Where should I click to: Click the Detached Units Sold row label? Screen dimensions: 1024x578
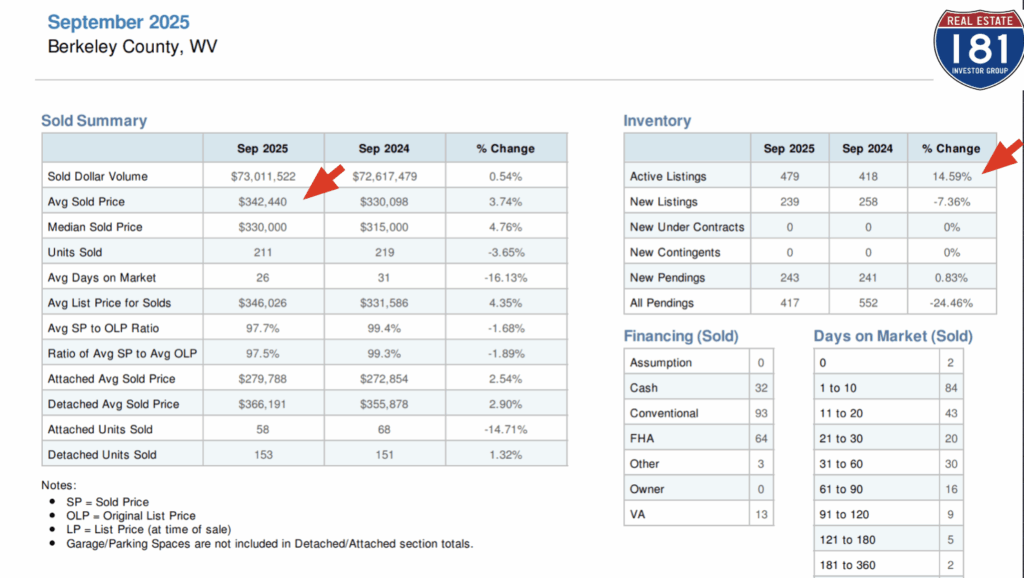101,455
